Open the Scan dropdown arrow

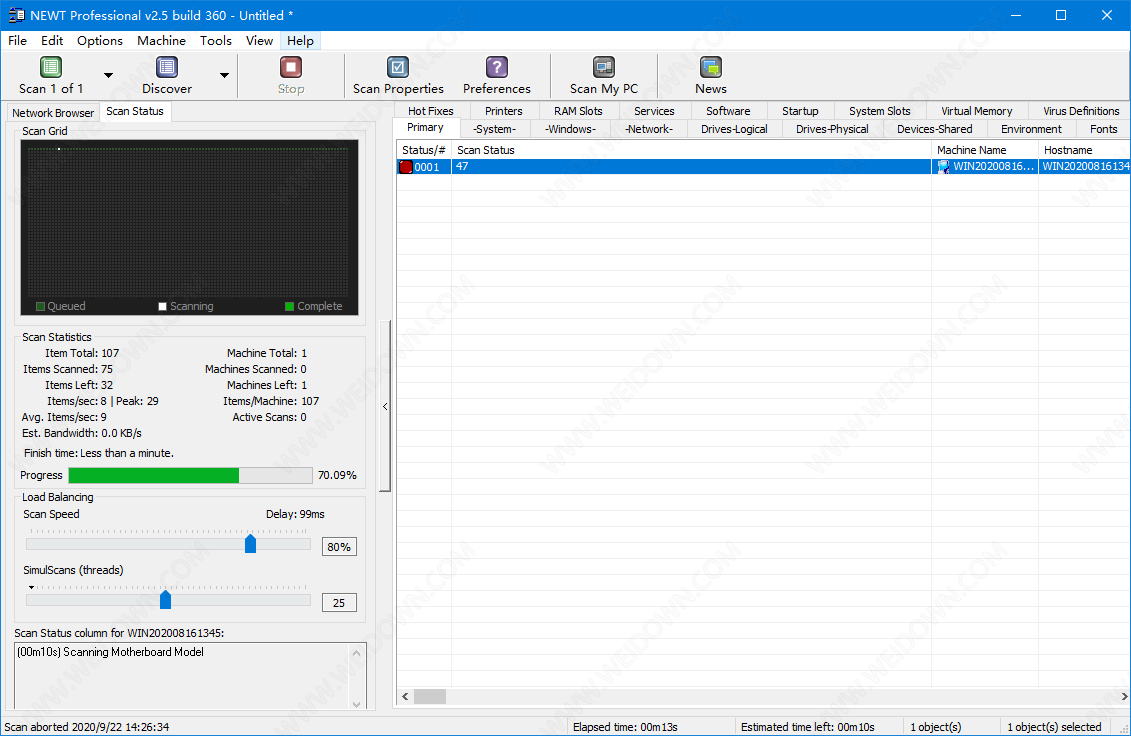click(108, 75)
